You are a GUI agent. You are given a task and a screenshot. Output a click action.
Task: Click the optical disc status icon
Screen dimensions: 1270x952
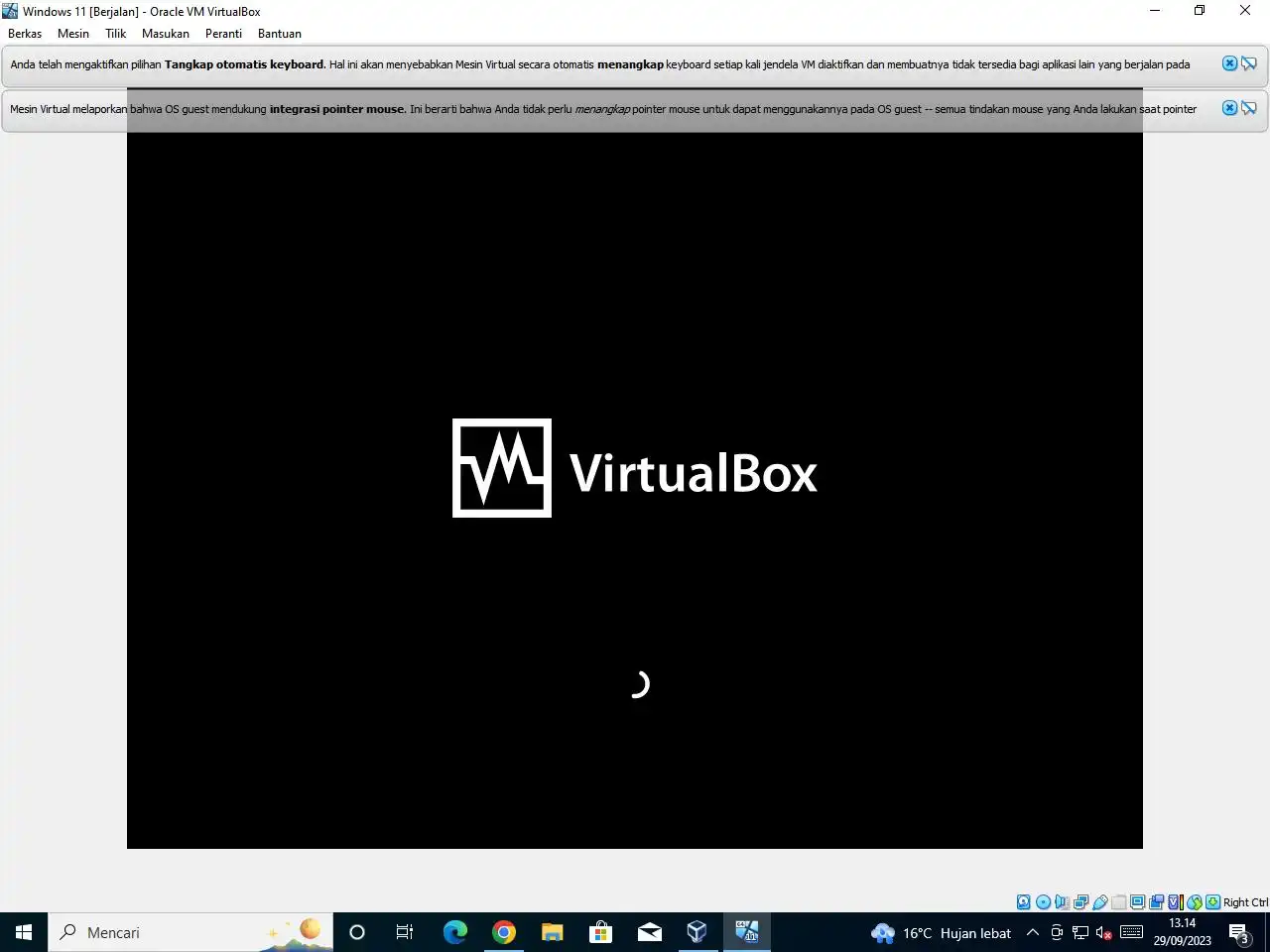click(x=1043, y=902)
